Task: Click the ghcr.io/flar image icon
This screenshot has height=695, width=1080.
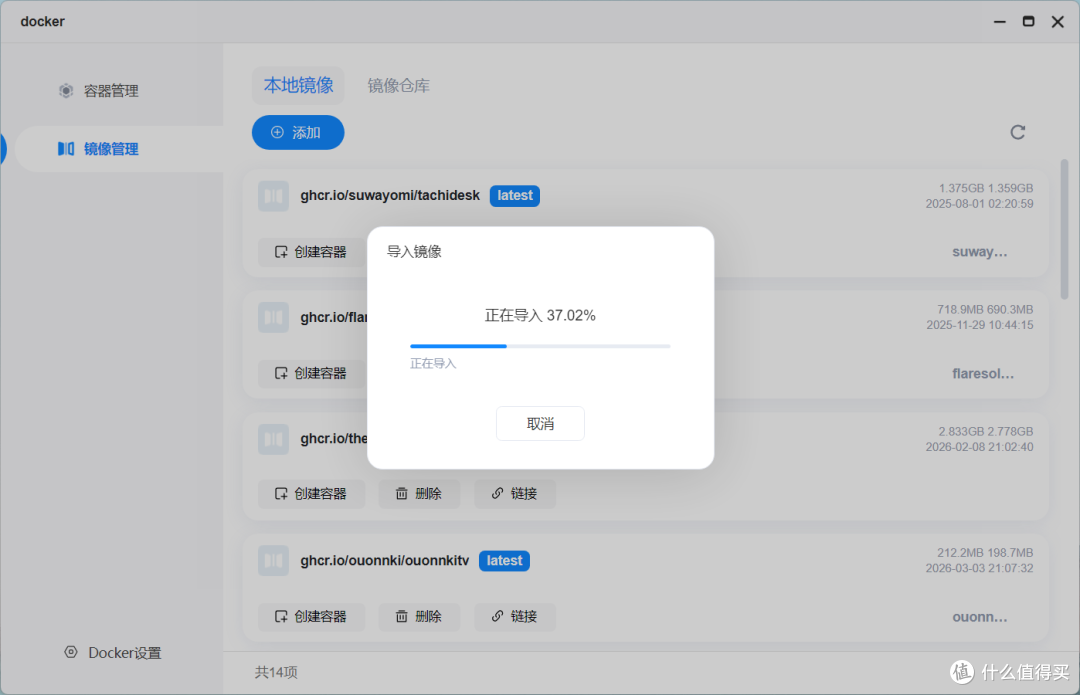Action: tap(273, 318)
